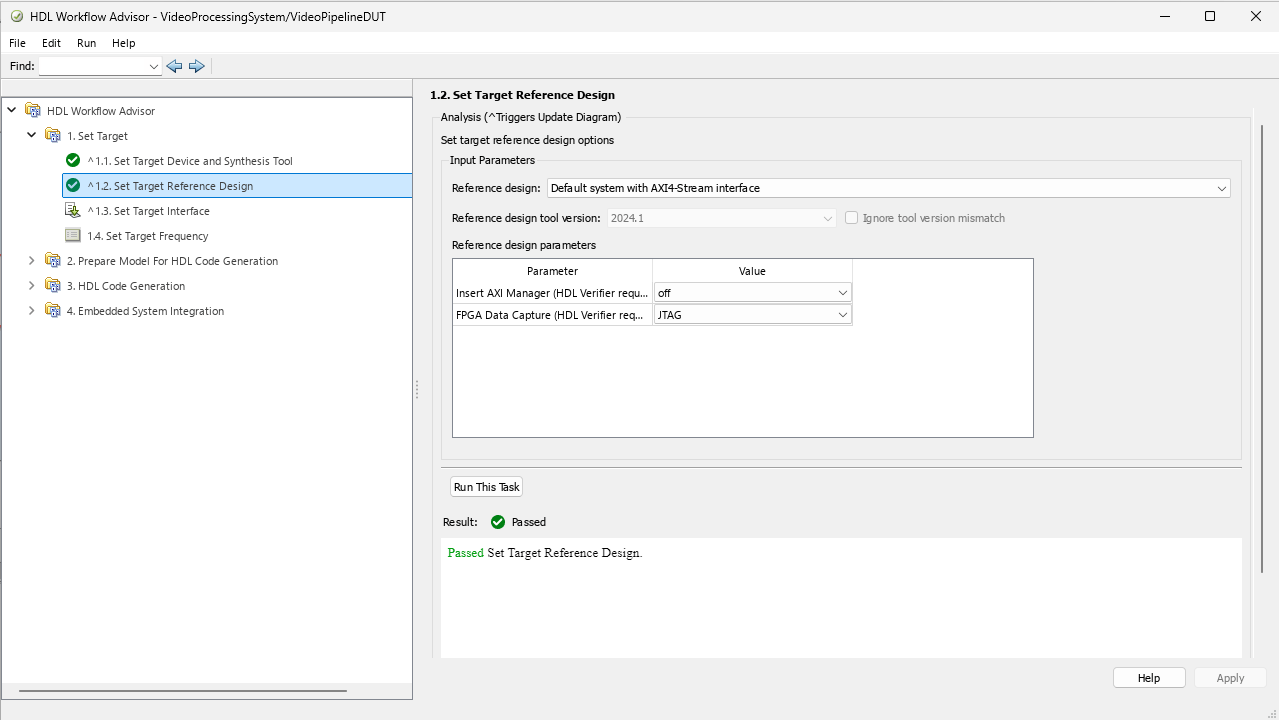This screenshot has width=1279, height=720.
Task: Click the Set Target folder icon
Action: (53, 135)
